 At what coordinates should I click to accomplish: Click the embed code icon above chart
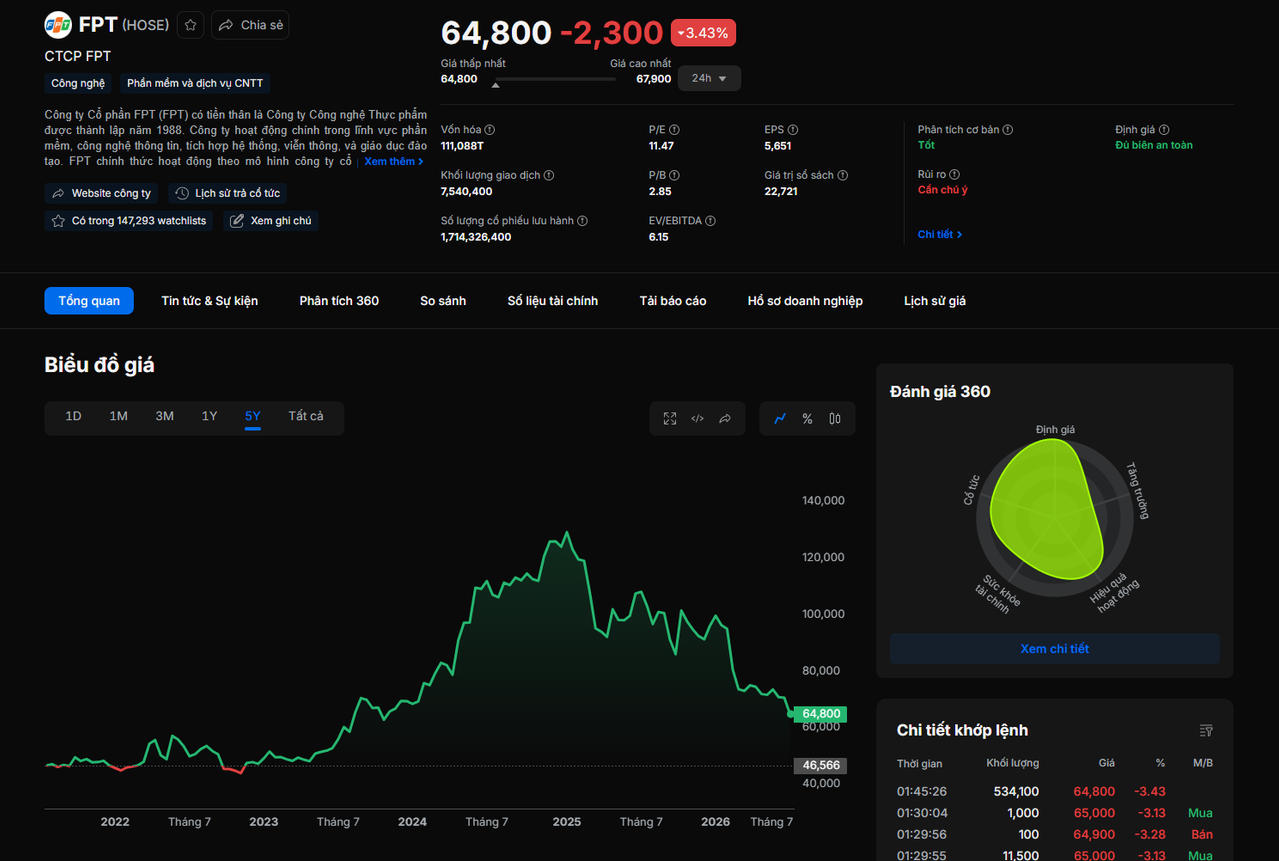pos(698,418)
